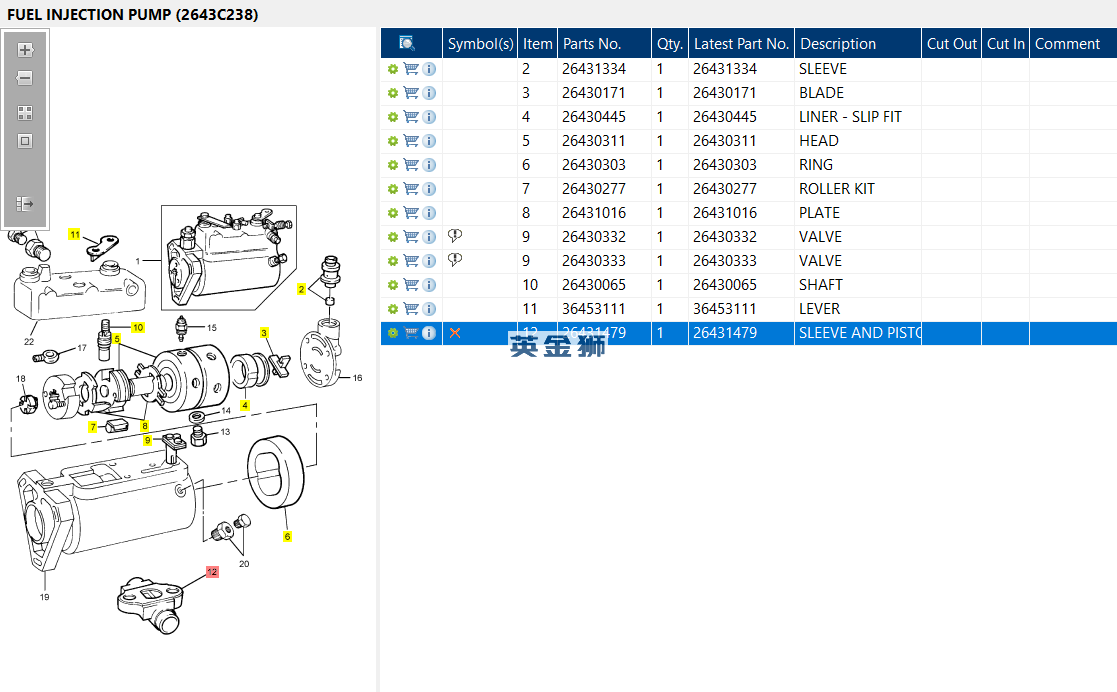Screen dimensions: 1117x692
Task: Click the four-squares grid view icon
Action: pos(25,113)
